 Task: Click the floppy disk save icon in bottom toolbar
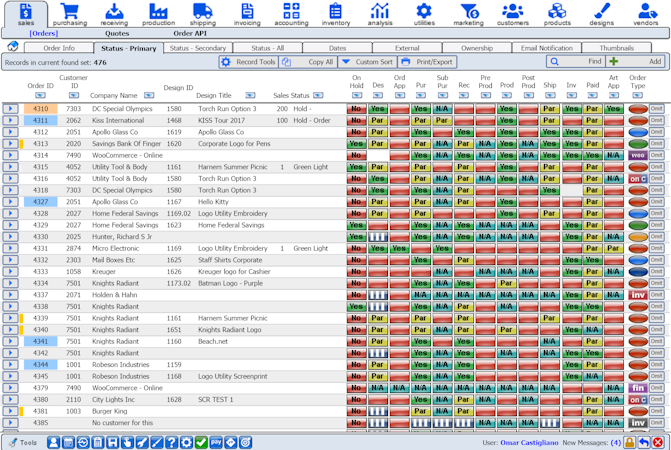[113, 442]
